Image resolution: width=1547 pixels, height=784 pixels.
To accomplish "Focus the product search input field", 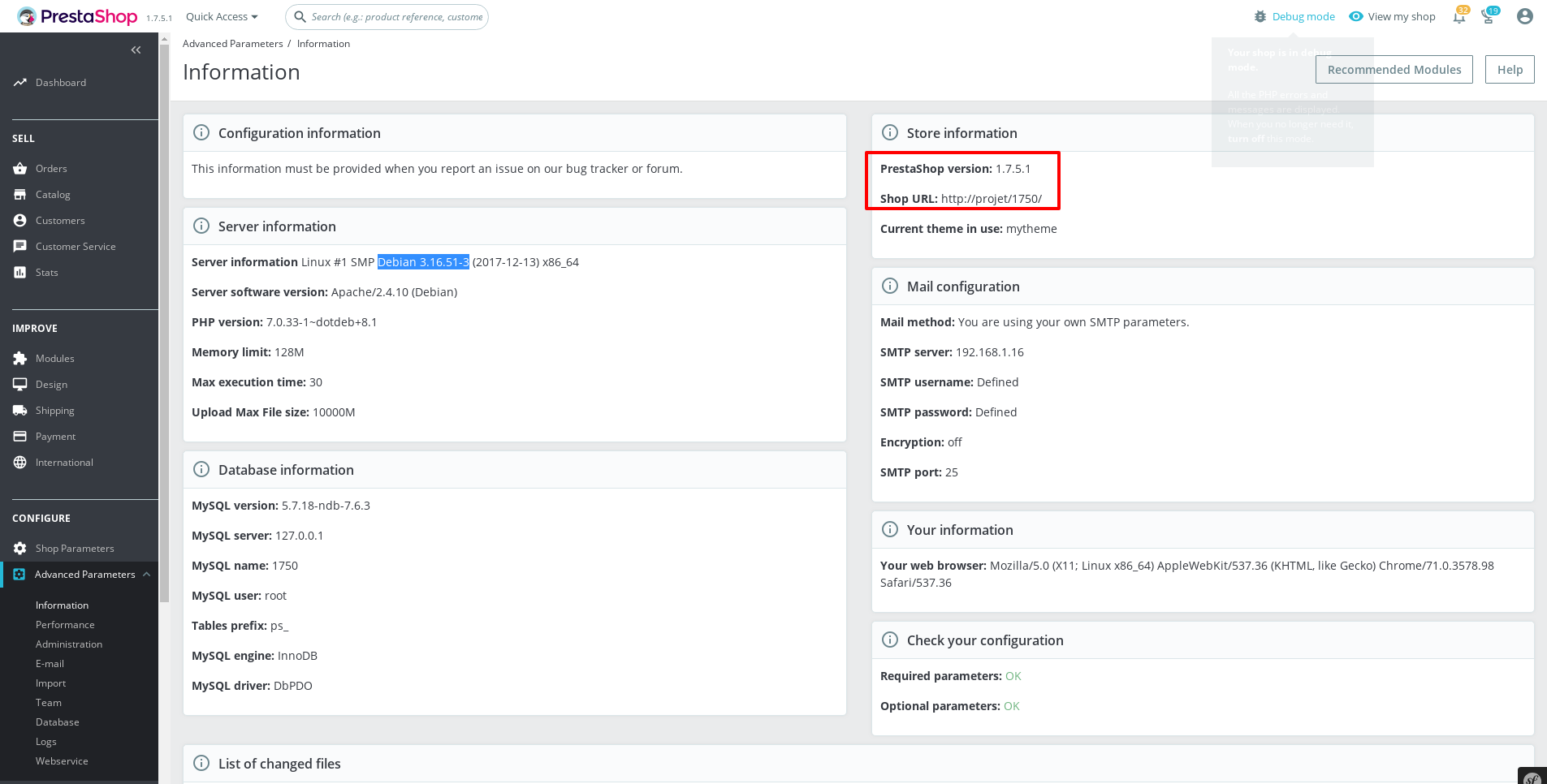I will 387,17.
